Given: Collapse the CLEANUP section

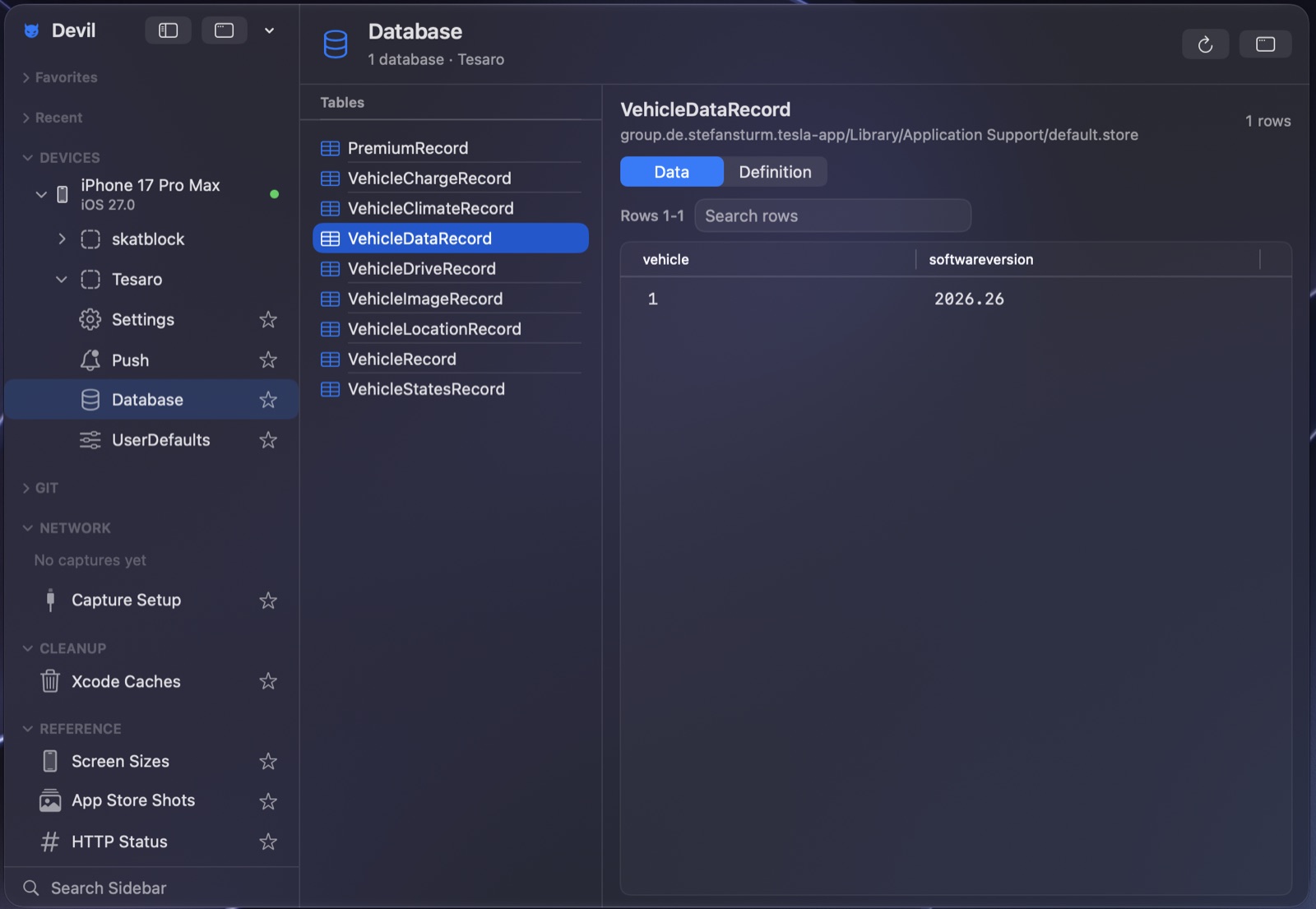Looking at the screenshot, I should coord(27,648).
